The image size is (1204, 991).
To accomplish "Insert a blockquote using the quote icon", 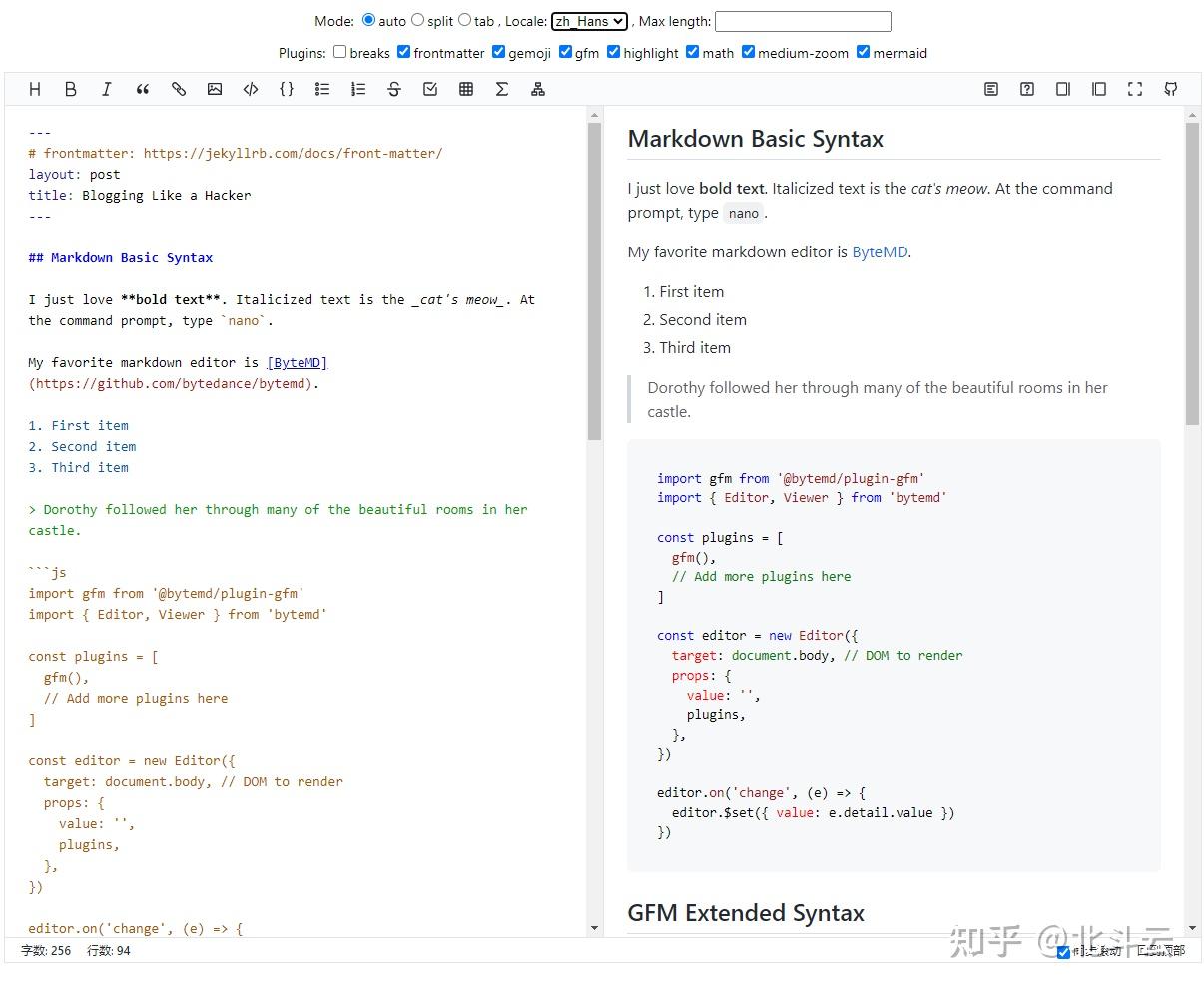I will (x=143, y=89).
